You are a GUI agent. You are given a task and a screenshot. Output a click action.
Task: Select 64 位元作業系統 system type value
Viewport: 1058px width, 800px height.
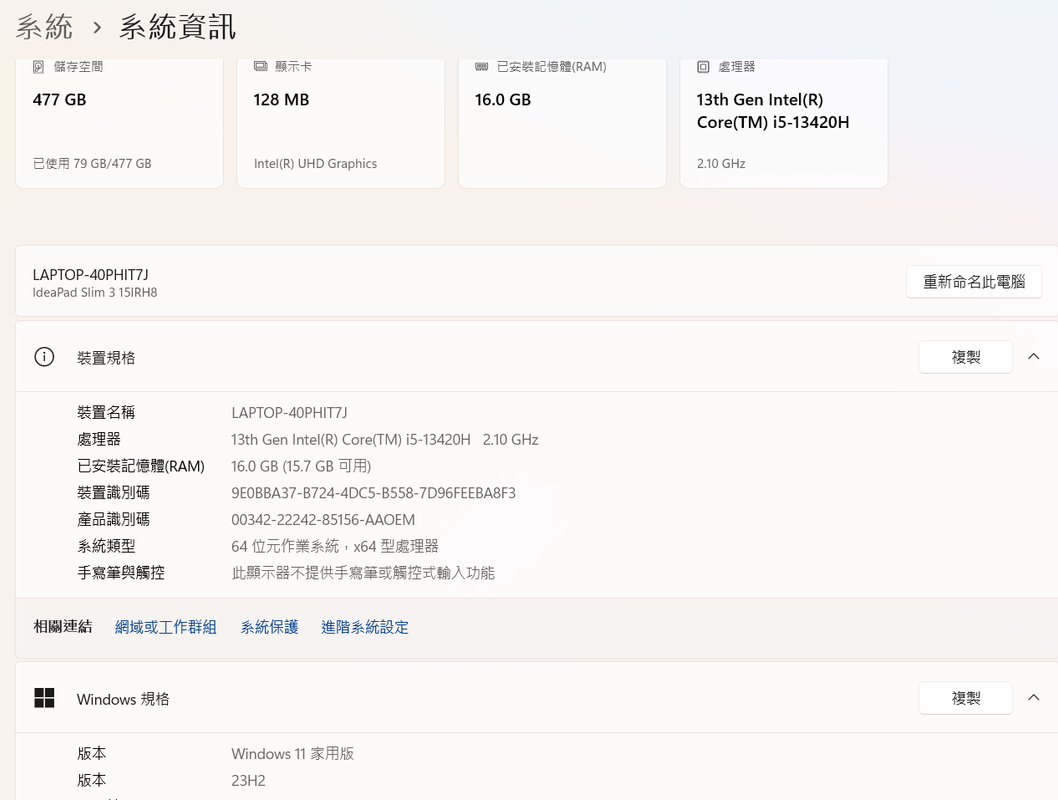(335, 546)
